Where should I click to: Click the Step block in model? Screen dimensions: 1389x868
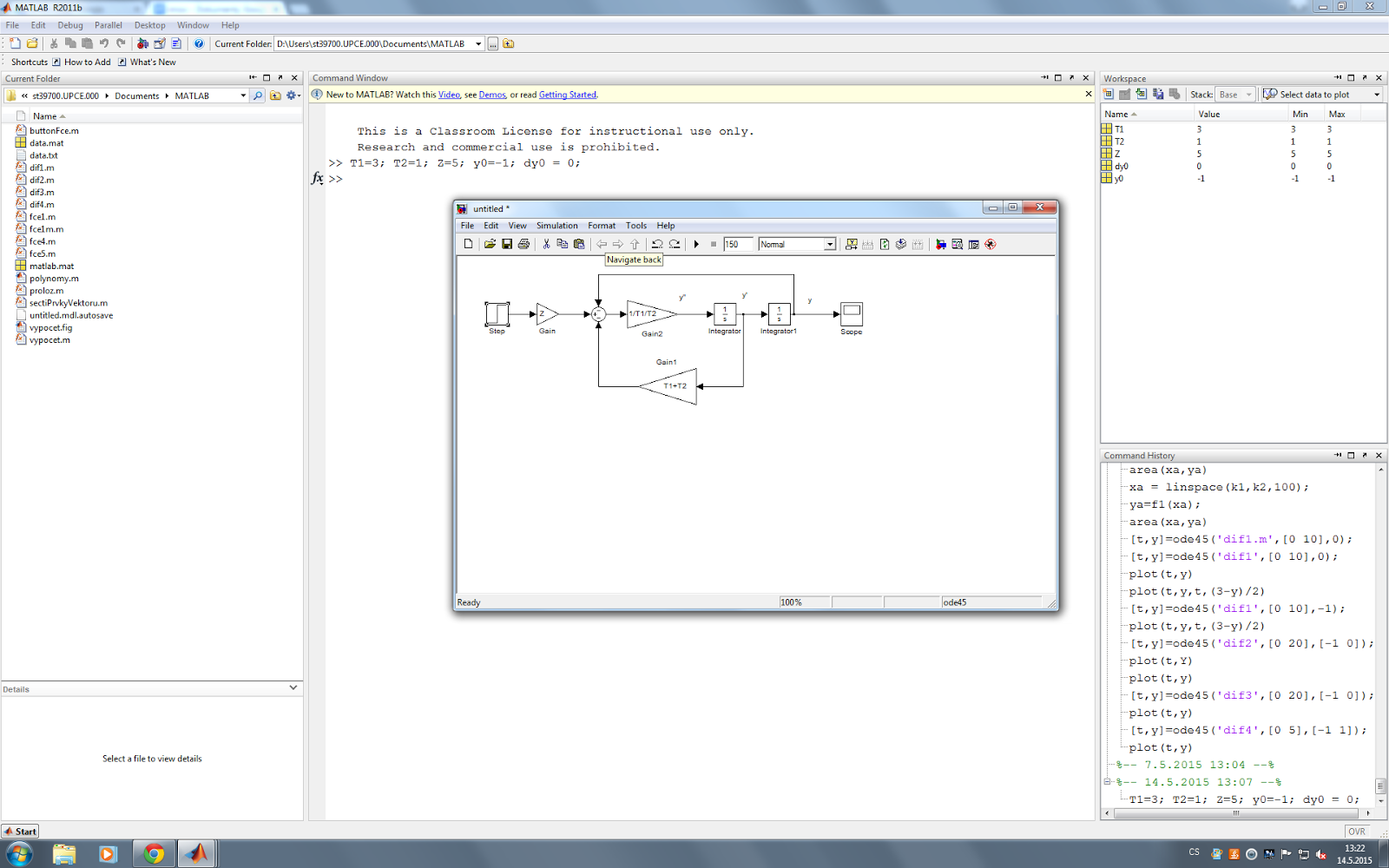pyautogui.click(x=497, y=313)
